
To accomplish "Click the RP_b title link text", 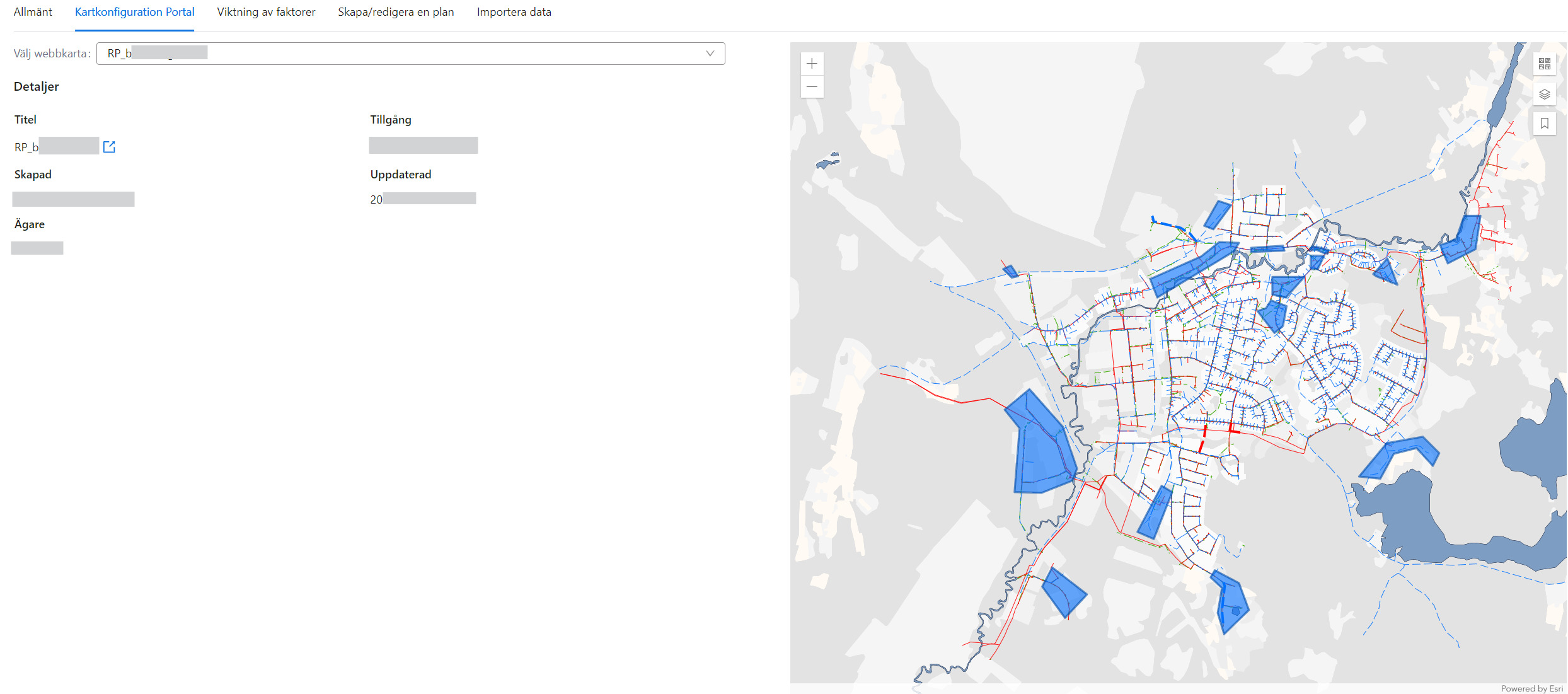I will point(26,147).
